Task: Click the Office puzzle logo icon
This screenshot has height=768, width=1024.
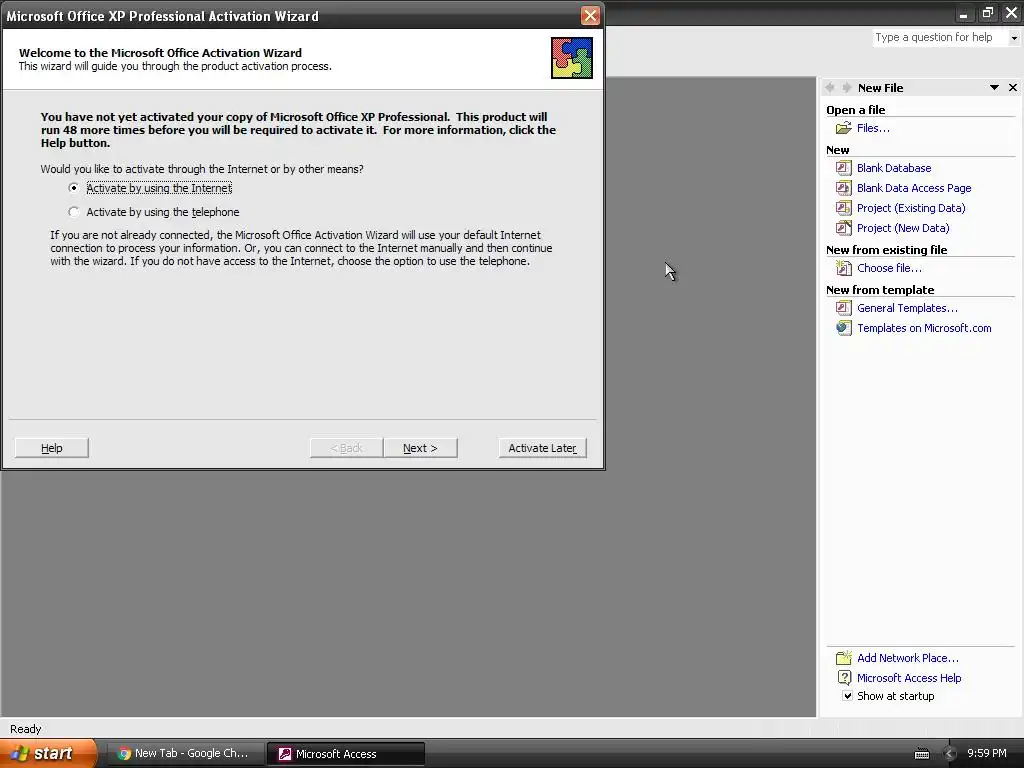Action: tap(571, 58)
